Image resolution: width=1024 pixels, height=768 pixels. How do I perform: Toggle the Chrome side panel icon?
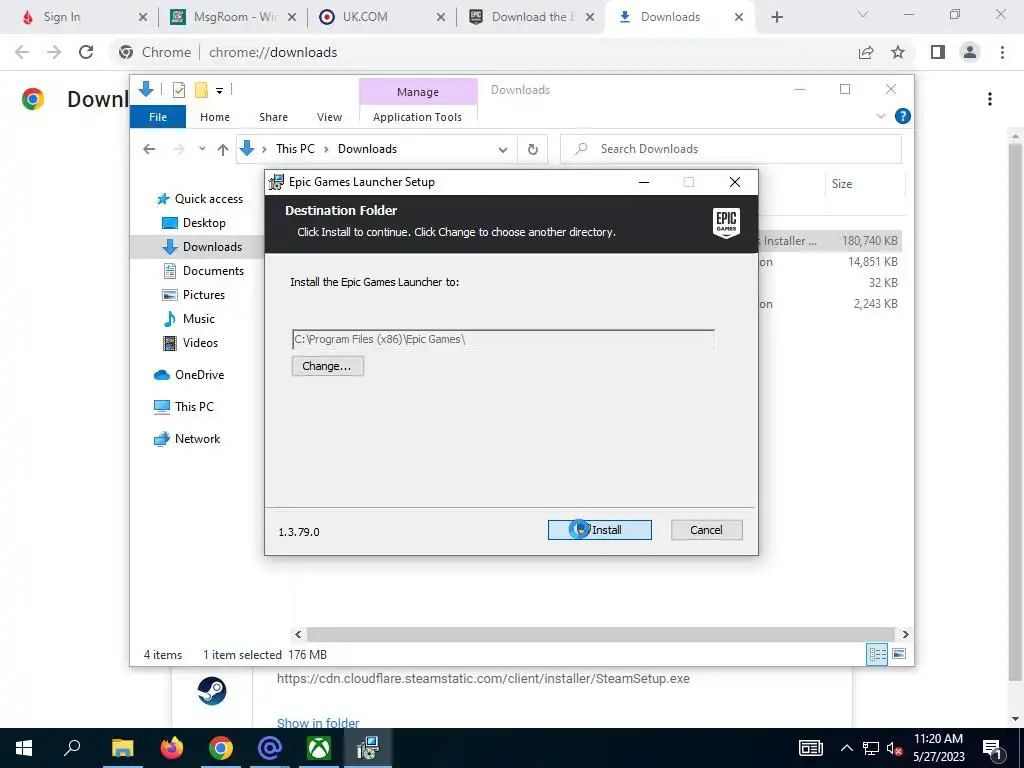[938, 52]
